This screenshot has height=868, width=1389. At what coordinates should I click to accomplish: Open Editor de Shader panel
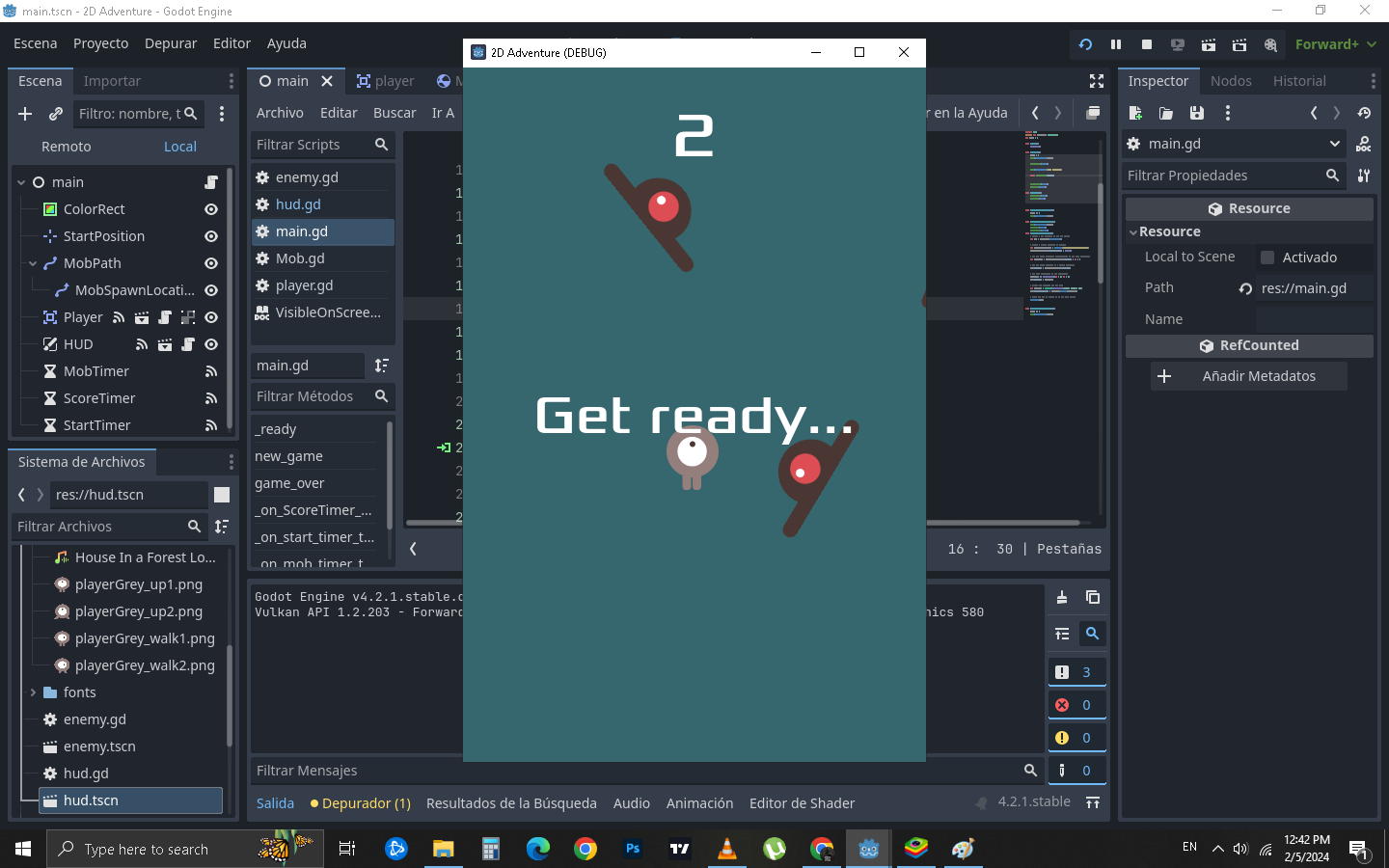click(802, 803)
